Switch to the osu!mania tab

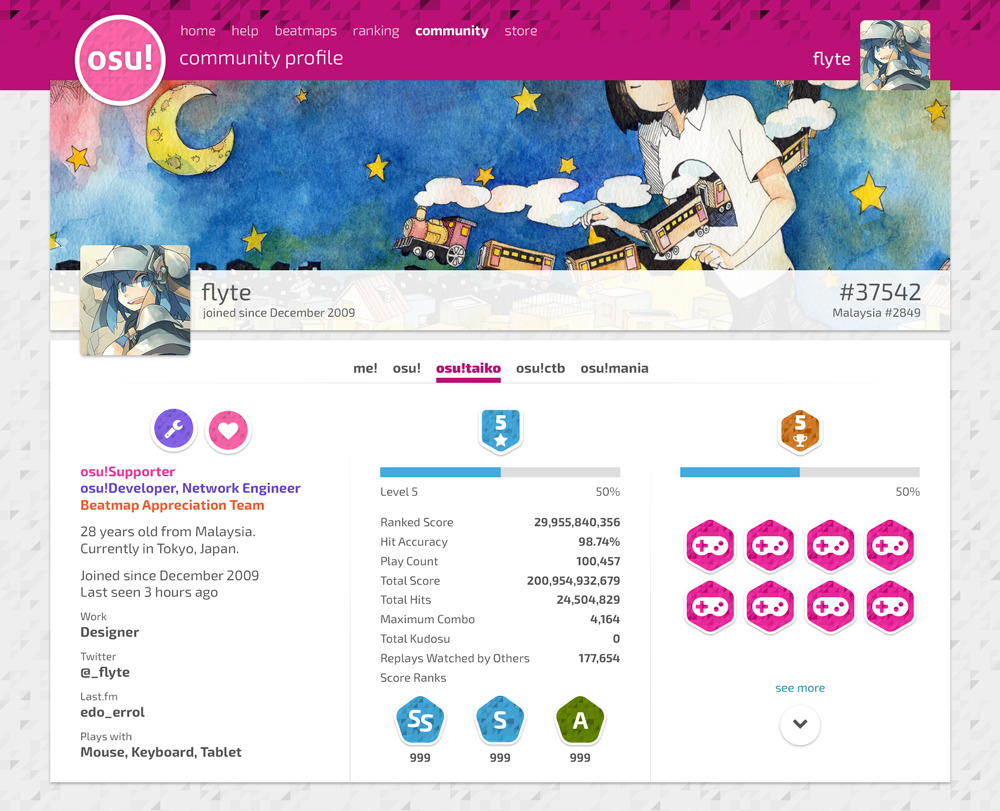click(x=614, y=368)
